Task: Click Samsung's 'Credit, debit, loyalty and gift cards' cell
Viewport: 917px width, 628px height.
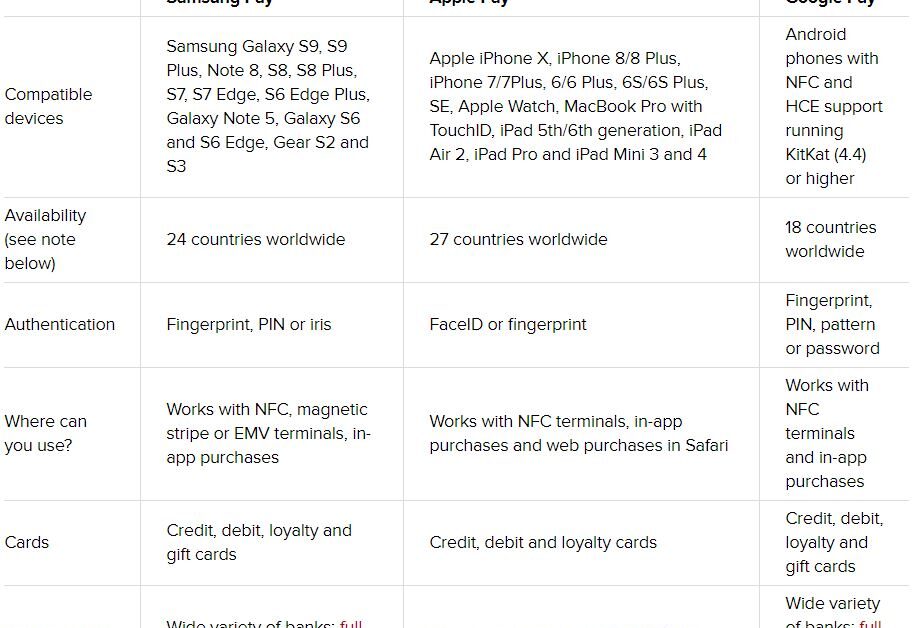Action: 259,543
